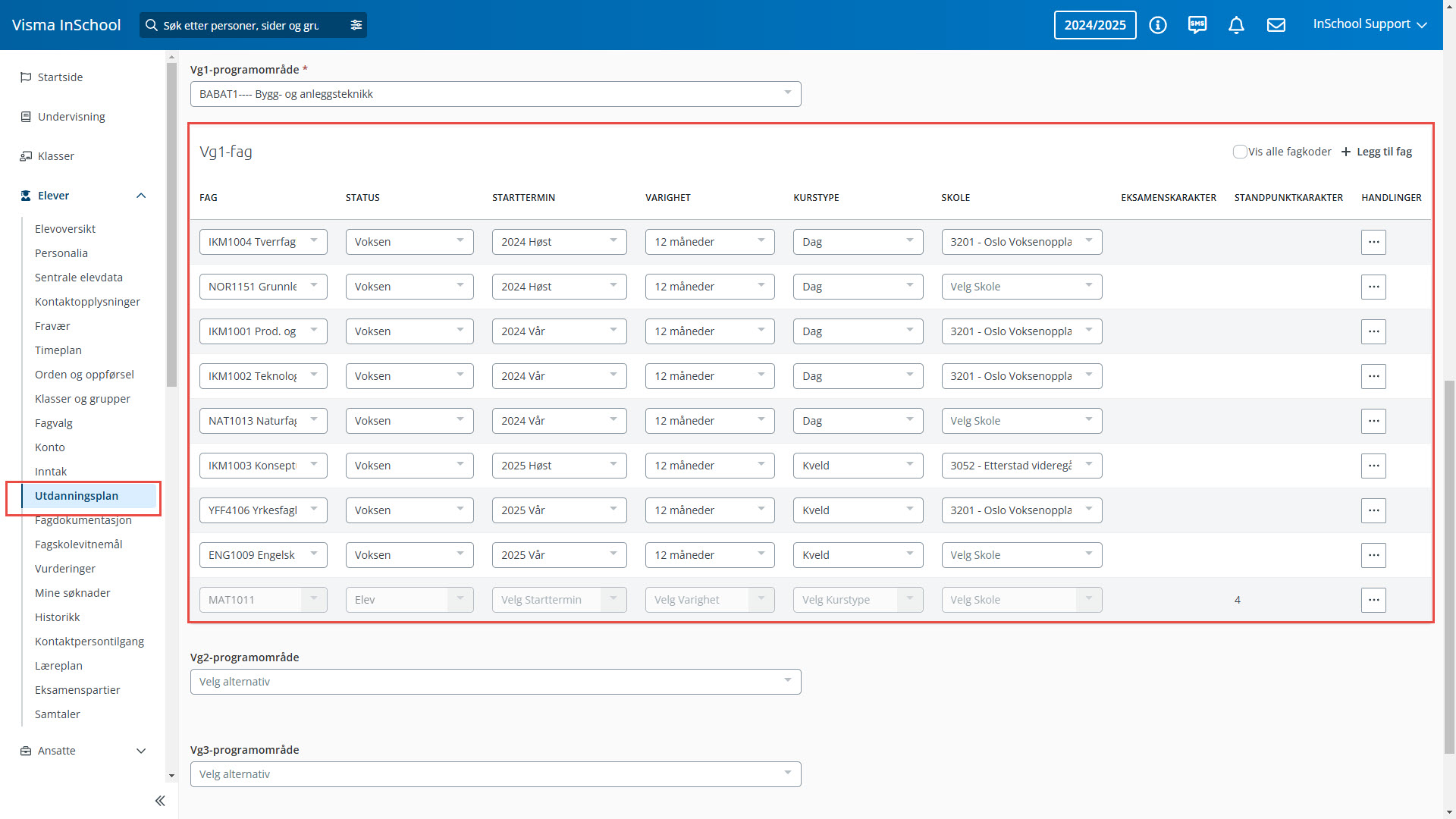Open Fagvalg in the sidebar
Screen dimensions: 1456x819
[x=54, y=423]
